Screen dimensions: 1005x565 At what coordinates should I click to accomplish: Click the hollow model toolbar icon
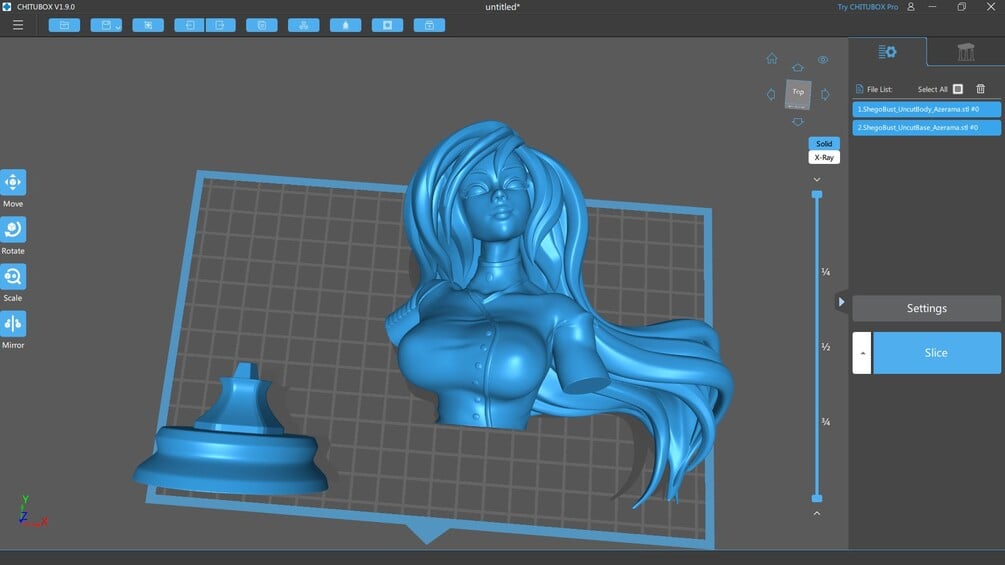pos(345,25)
